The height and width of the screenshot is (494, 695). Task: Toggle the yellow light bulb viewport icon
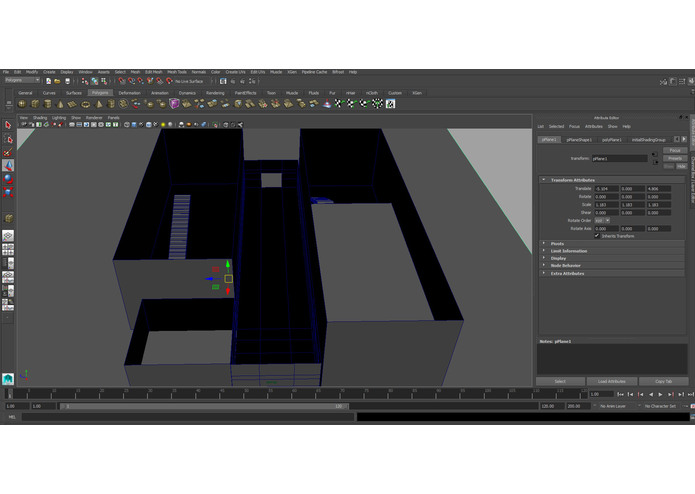tap(163, 125)
